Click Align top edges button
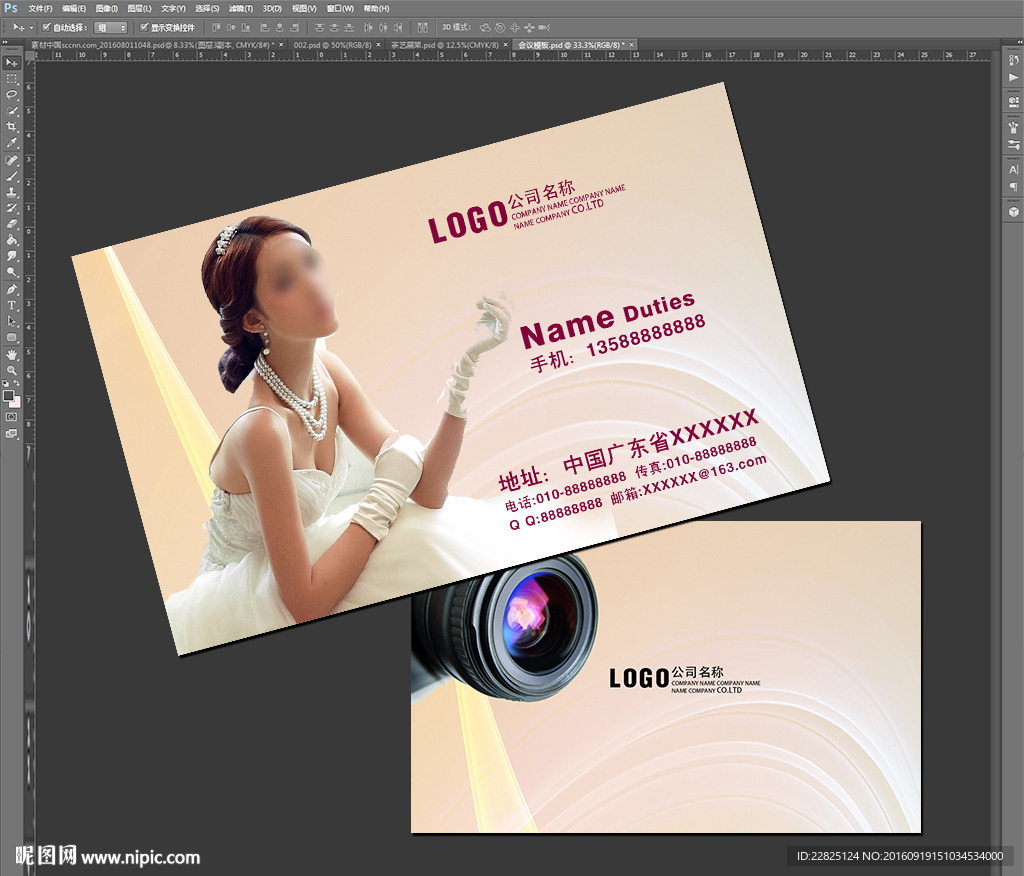Viewport: 1024px width, 876px height. tap(216, 27)
